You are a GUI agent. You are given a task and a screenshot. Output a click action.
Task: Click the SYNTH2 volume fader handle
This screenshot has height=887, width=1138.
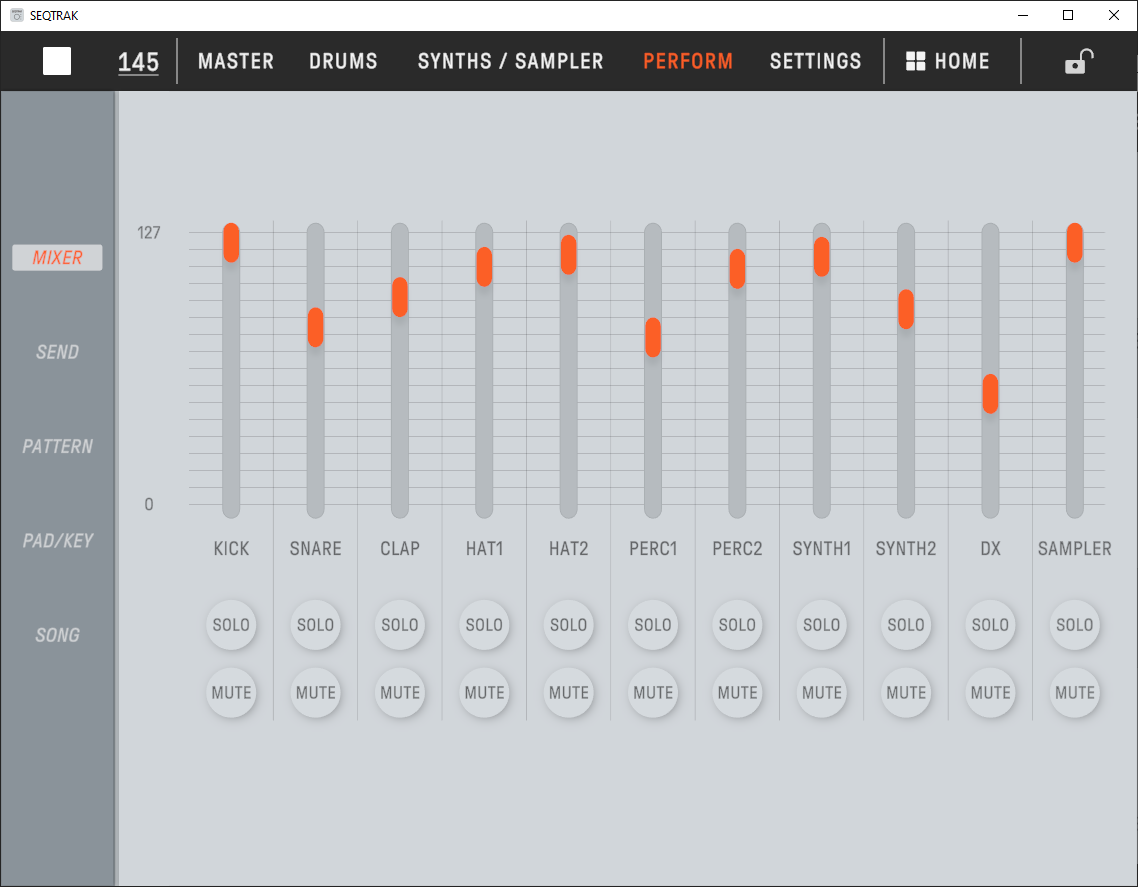906,309
